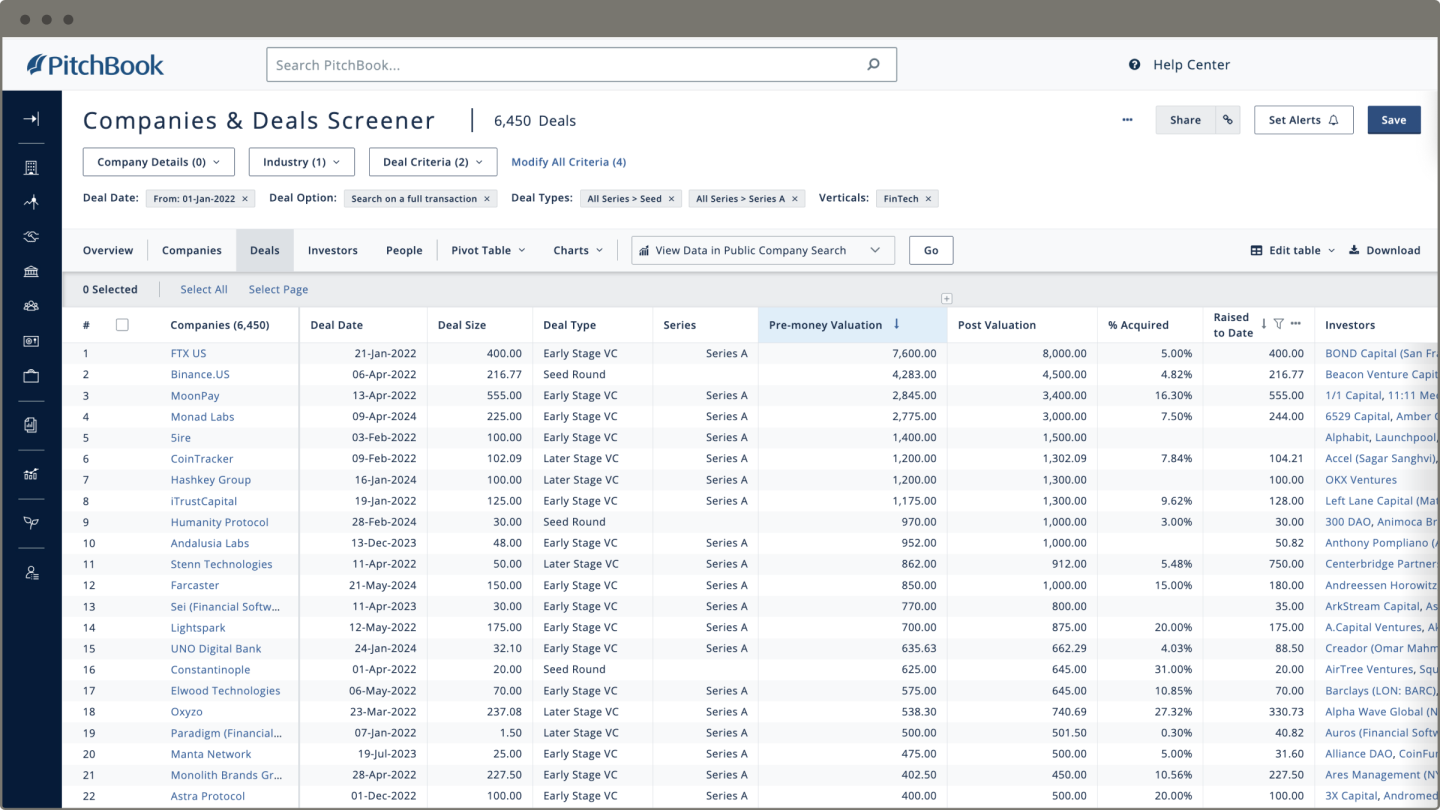Focus the Search PitchBook input field
1440x810 pixels.
click(565, 65)
